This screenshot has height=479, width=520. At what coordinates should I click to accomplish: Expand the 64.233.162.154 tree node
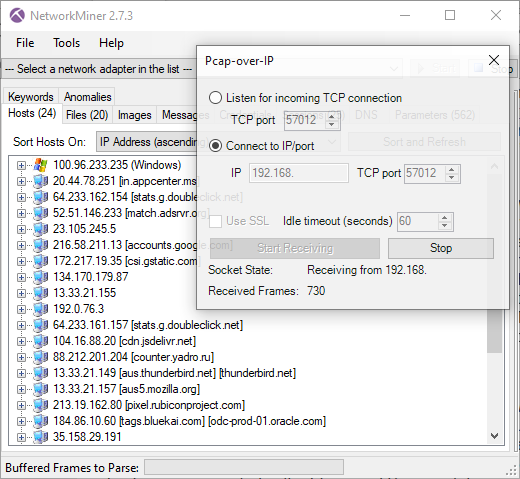coord(21,197)
